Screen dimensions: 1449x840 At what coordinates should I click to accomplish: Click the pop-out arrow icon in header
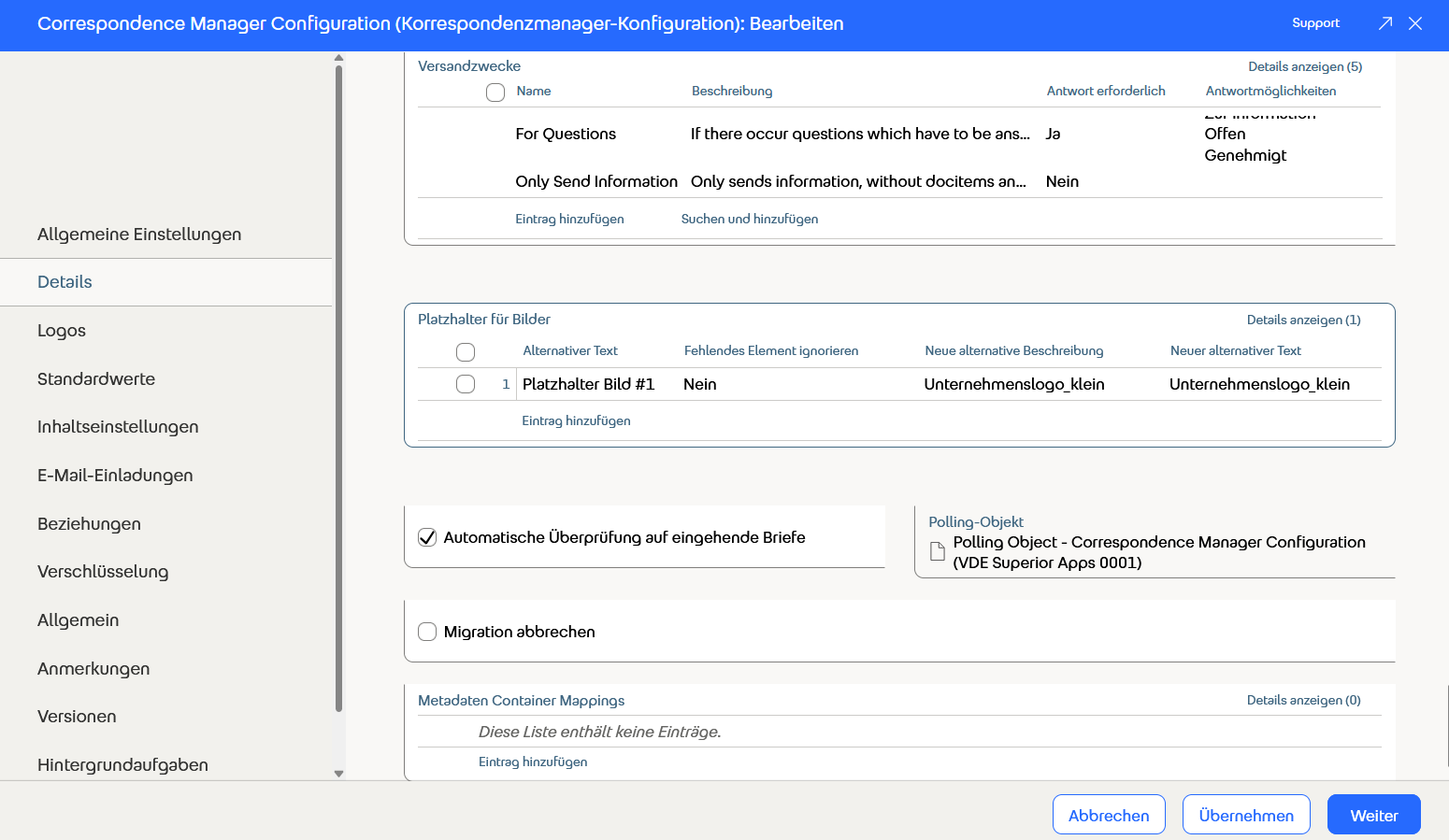(x=1385, y=23)
